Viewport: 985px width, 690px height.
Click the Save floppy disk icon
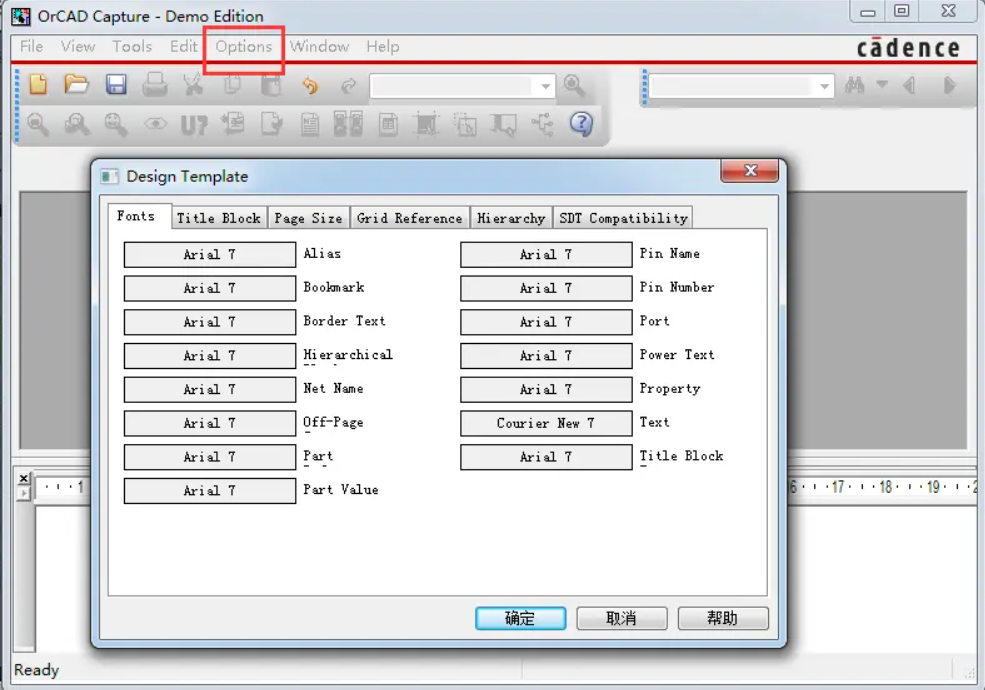116,84
